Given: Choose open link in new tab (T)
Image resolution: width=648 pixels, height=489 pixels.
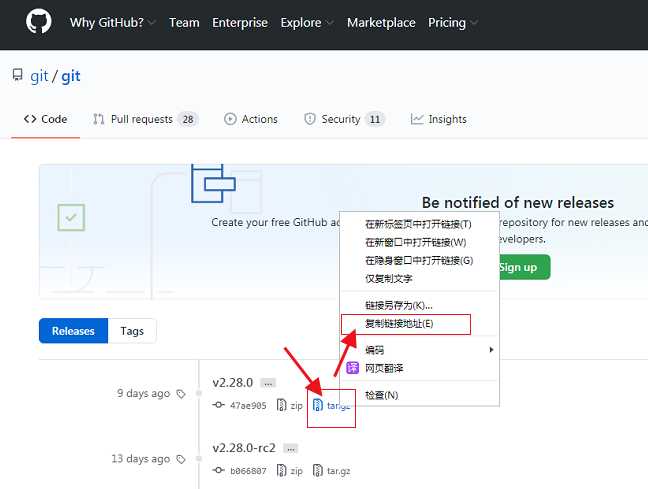Looking at the screenshot, I should click(418, 224).
